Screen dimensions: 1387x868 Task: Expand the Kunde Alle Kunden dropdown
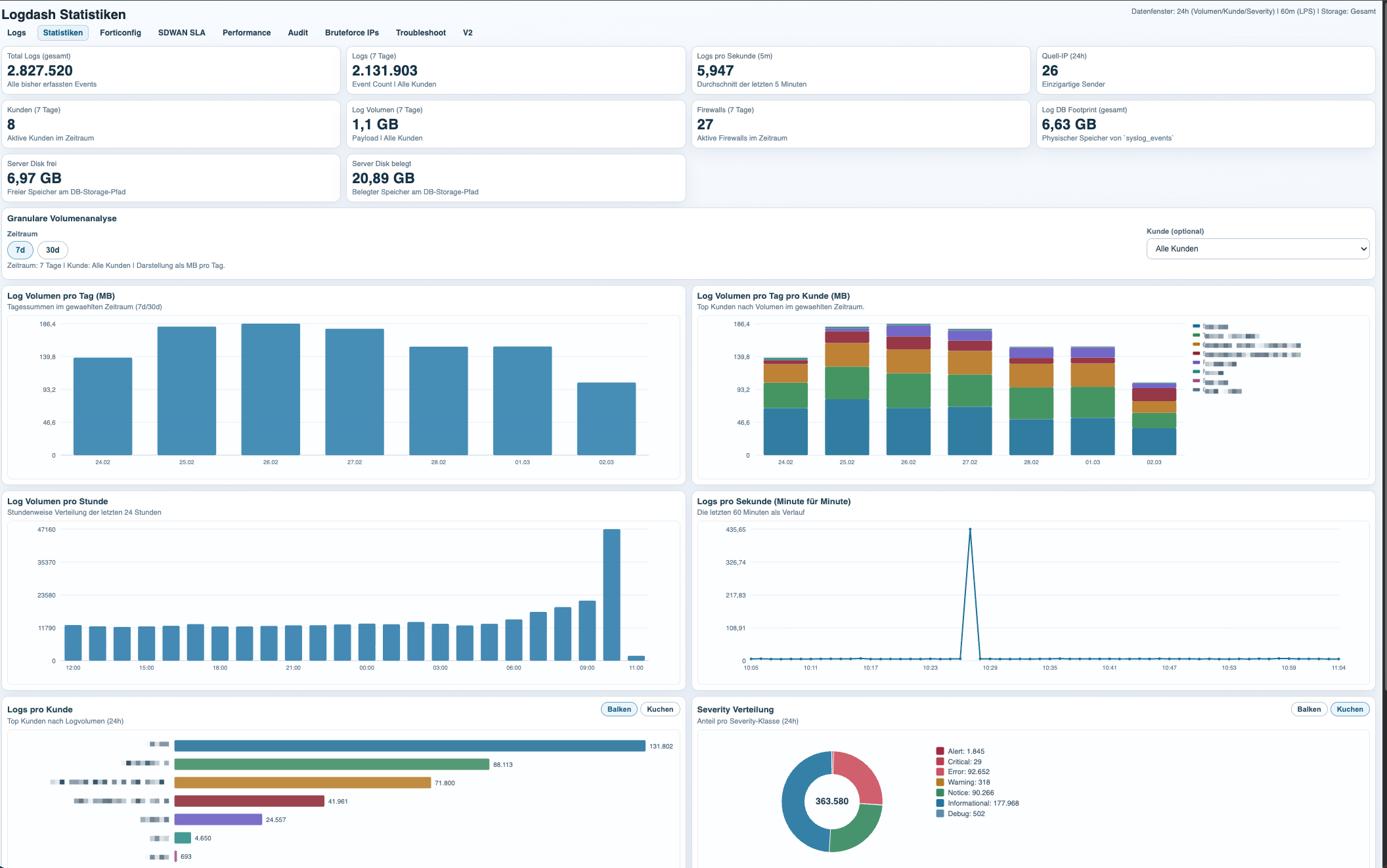[x=1257, y=249]
